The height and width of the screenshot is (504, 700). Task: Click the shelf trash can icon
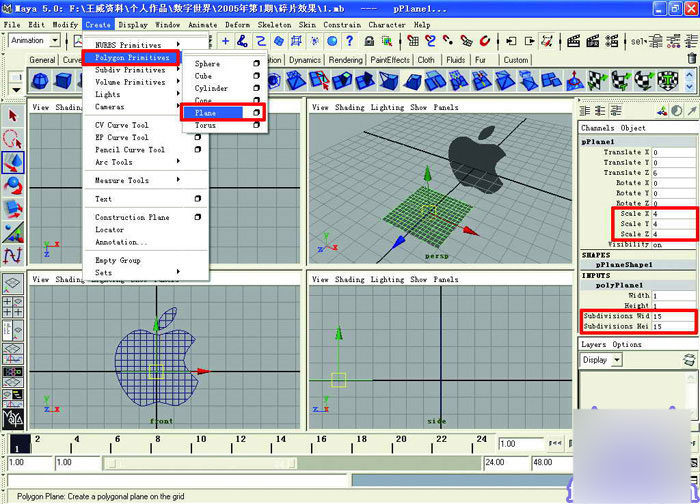pos(692,58)
